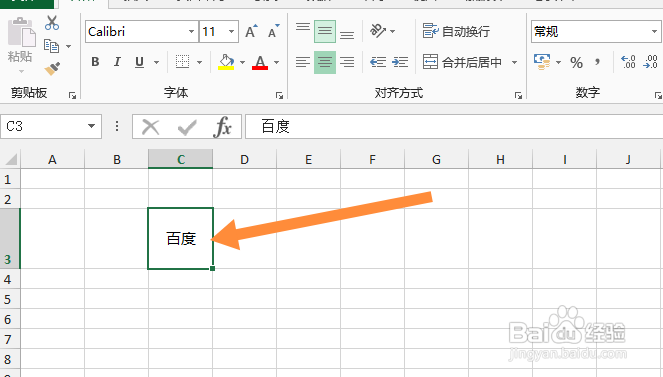
Task: Select row 1 header
Action: click(9, 180)
